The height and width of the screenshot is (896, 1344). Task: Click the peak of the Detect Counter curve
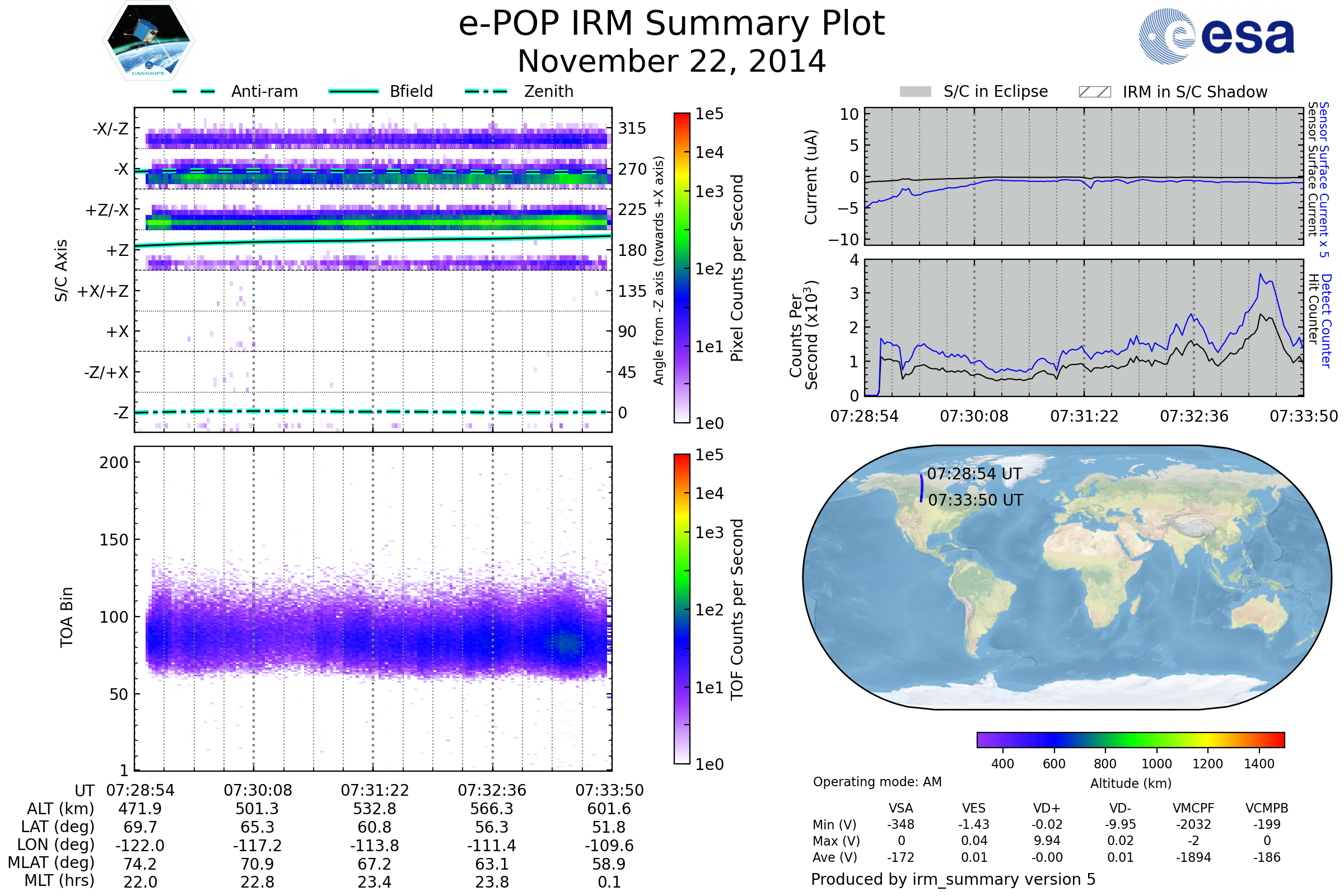[1260, 274]
